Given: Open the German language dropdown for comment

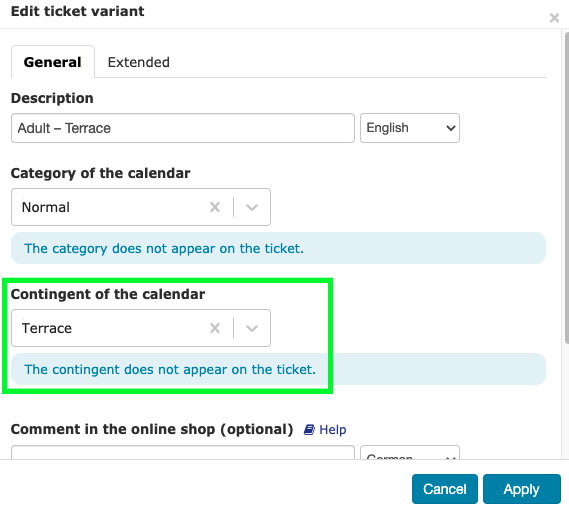Looking at the screenshot, I should (x=410, y=453).
